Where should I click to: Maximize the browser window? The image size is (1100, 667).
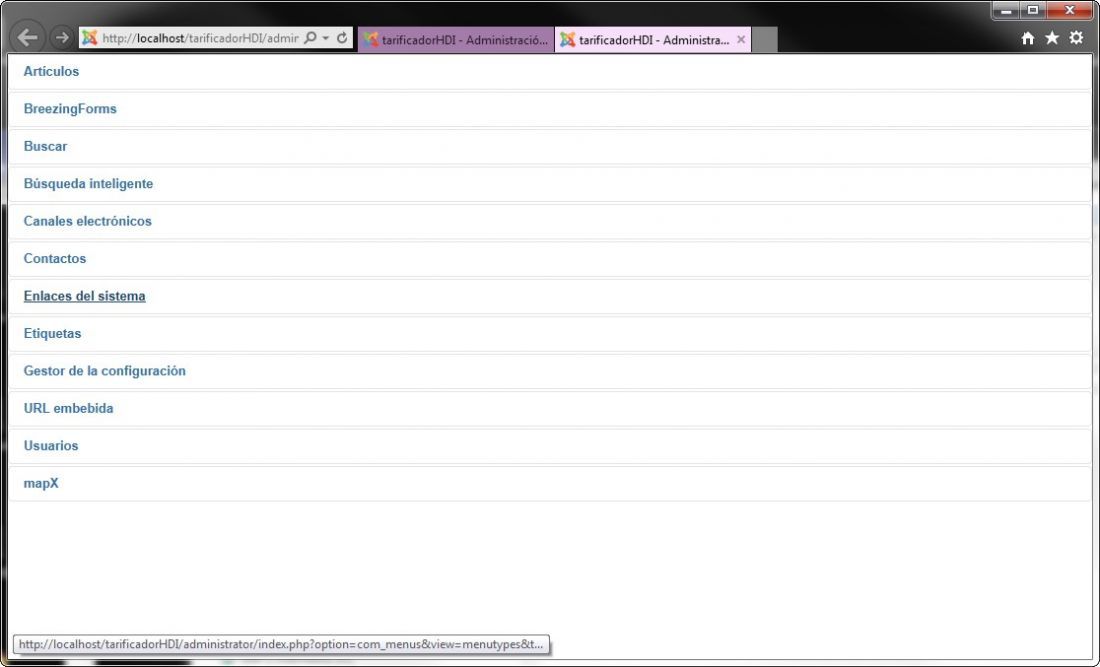[1033, 11]
